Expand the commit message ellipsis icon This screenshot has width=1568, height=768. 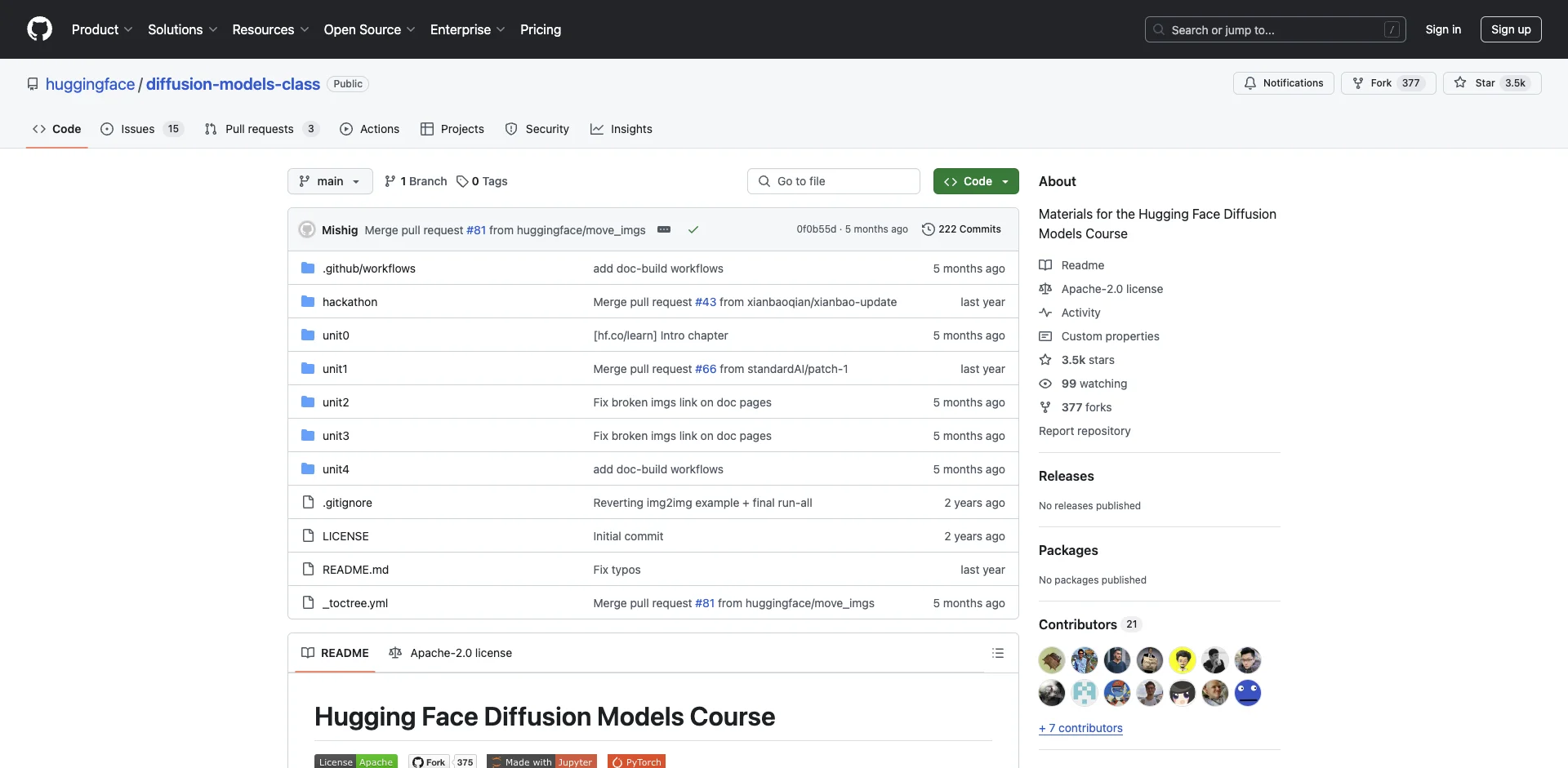[x=664, y=229]
